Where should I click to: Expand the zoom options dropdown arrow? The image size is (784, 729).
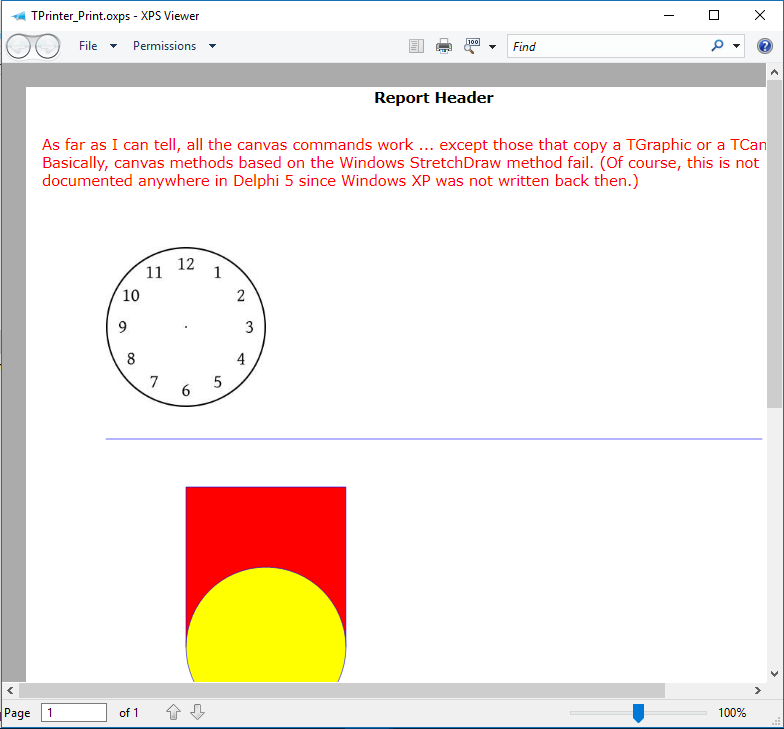[492, 46]
